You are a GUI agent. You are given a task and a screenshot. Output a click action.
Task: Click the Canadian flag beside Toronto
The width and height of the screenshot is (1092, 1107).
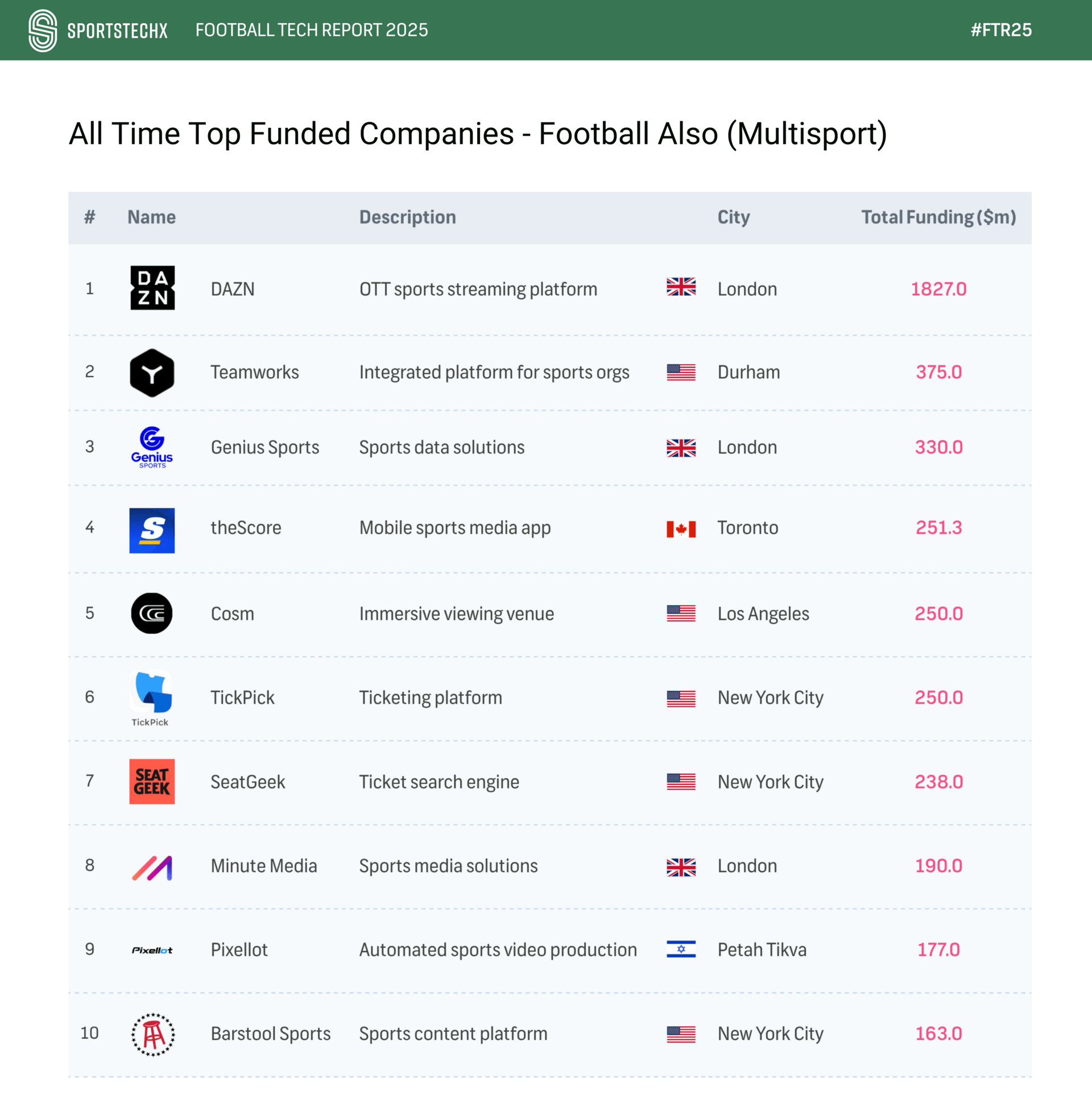tap(681, 529)
